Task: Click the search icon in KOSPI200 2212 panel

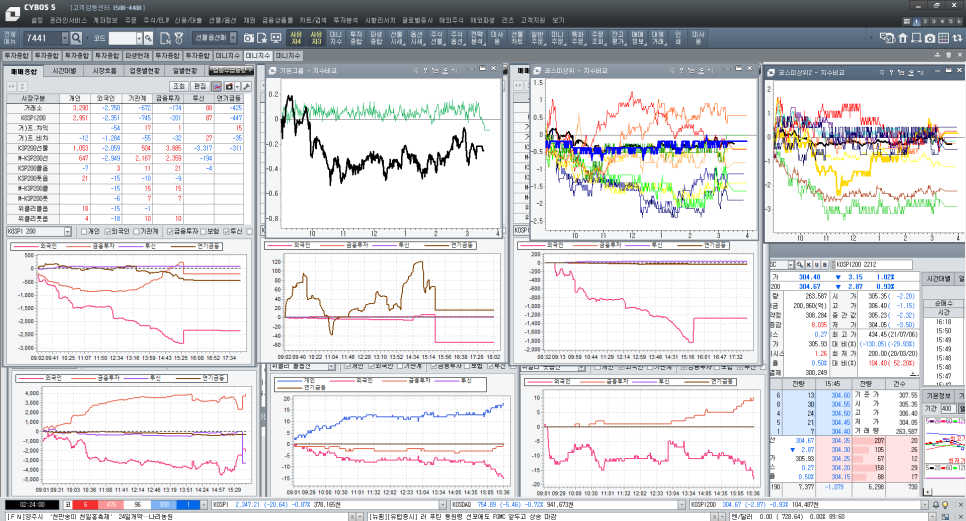Action: (x=800, y=265)
